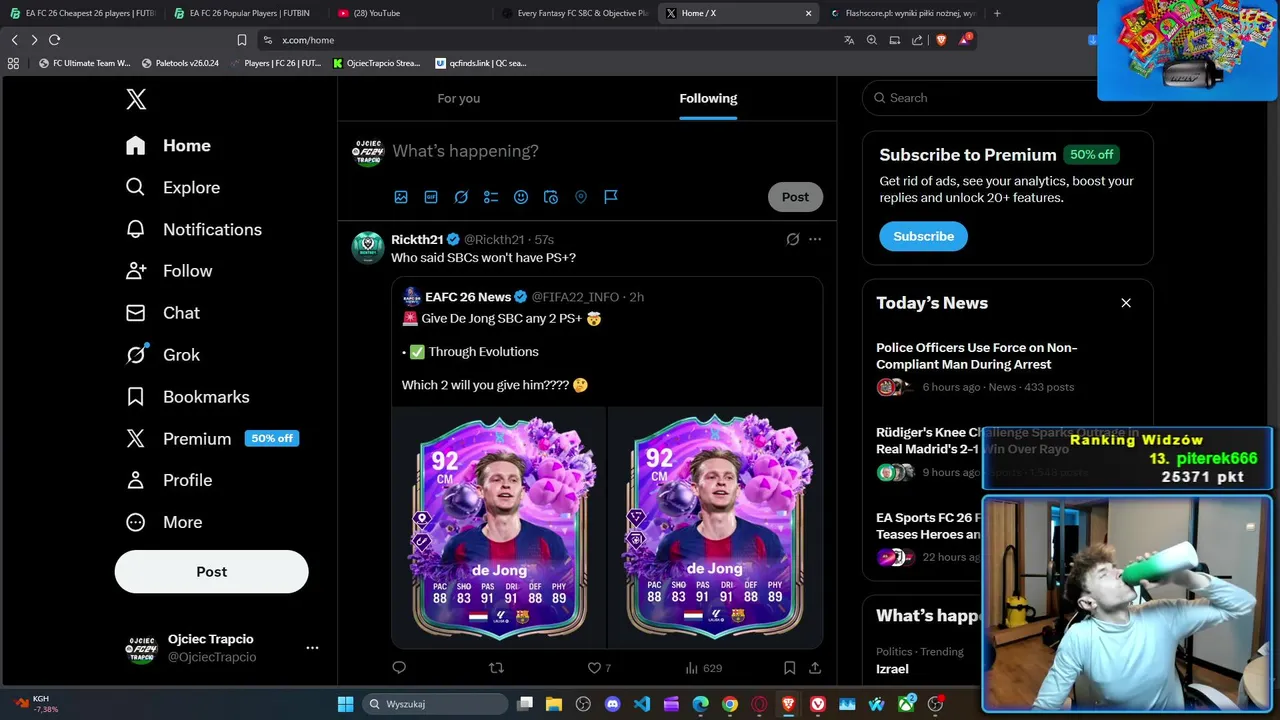The width and height of the screenshot is (1280, 720).
Task: Open File Explorer from the taskbar
Action: click(x=554, y=704)
